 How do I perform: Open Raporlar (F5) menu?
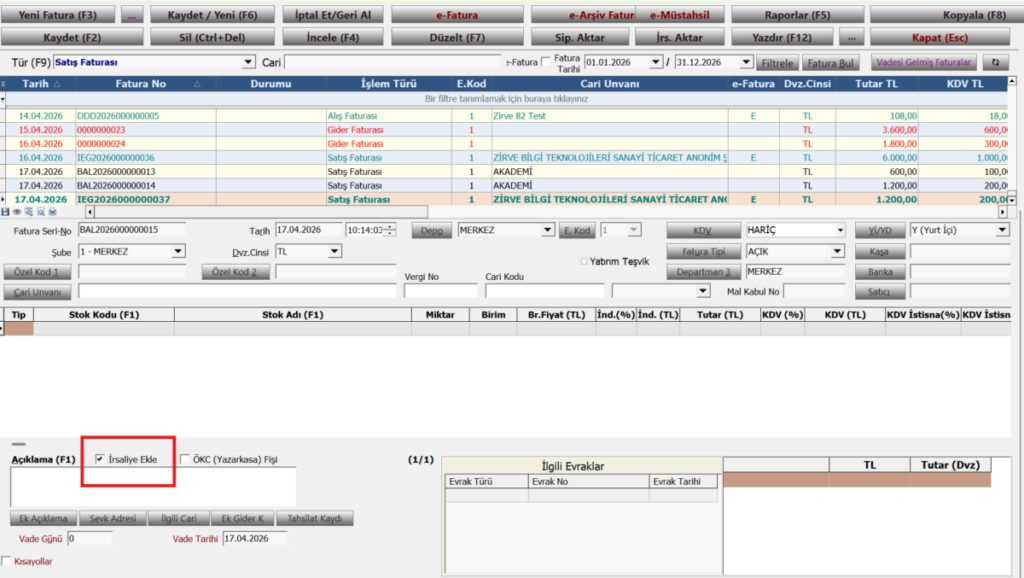click(797, 15)
